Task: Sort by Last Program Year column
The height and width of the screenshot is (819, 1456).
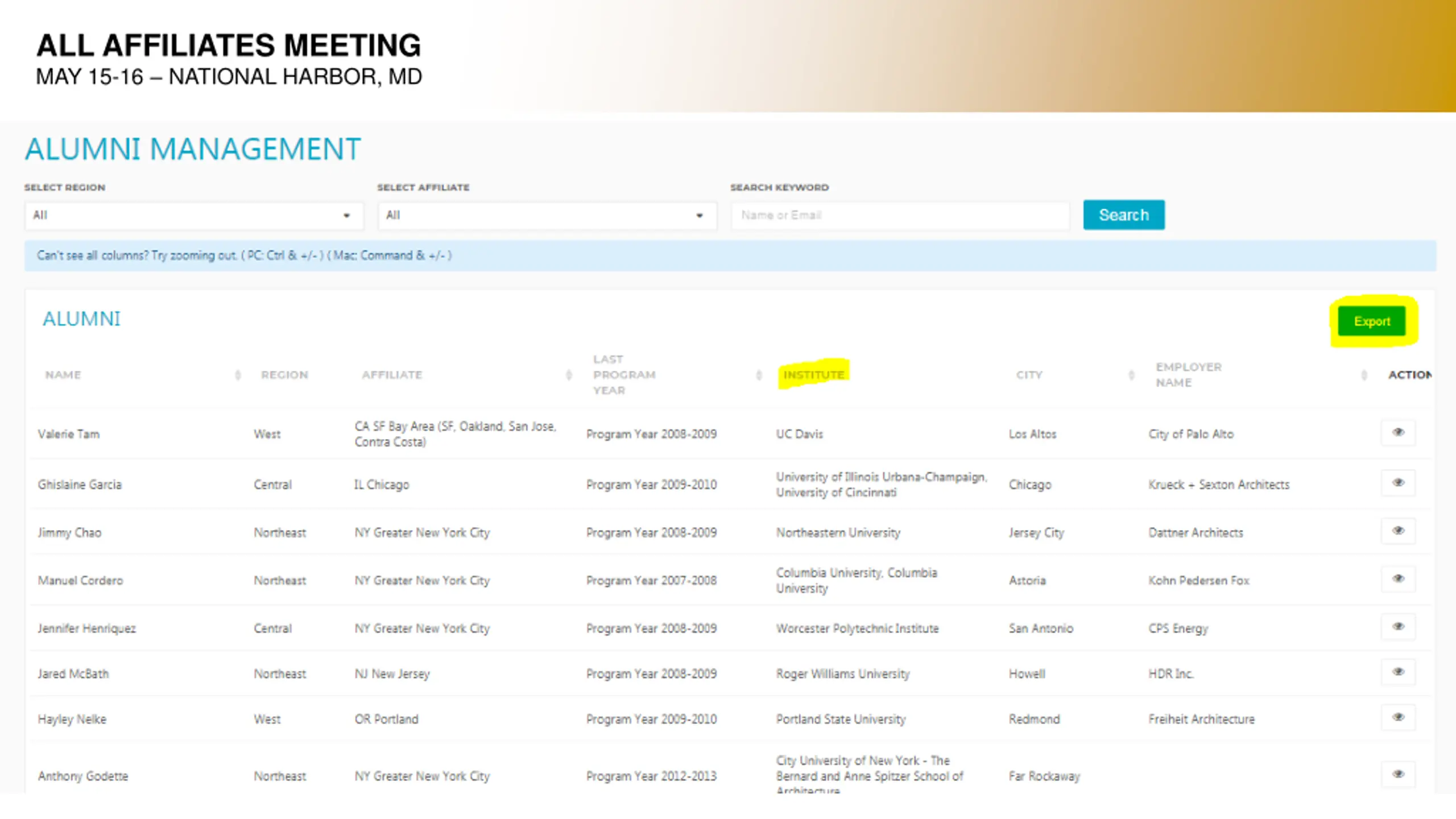Action: point(759,375)
